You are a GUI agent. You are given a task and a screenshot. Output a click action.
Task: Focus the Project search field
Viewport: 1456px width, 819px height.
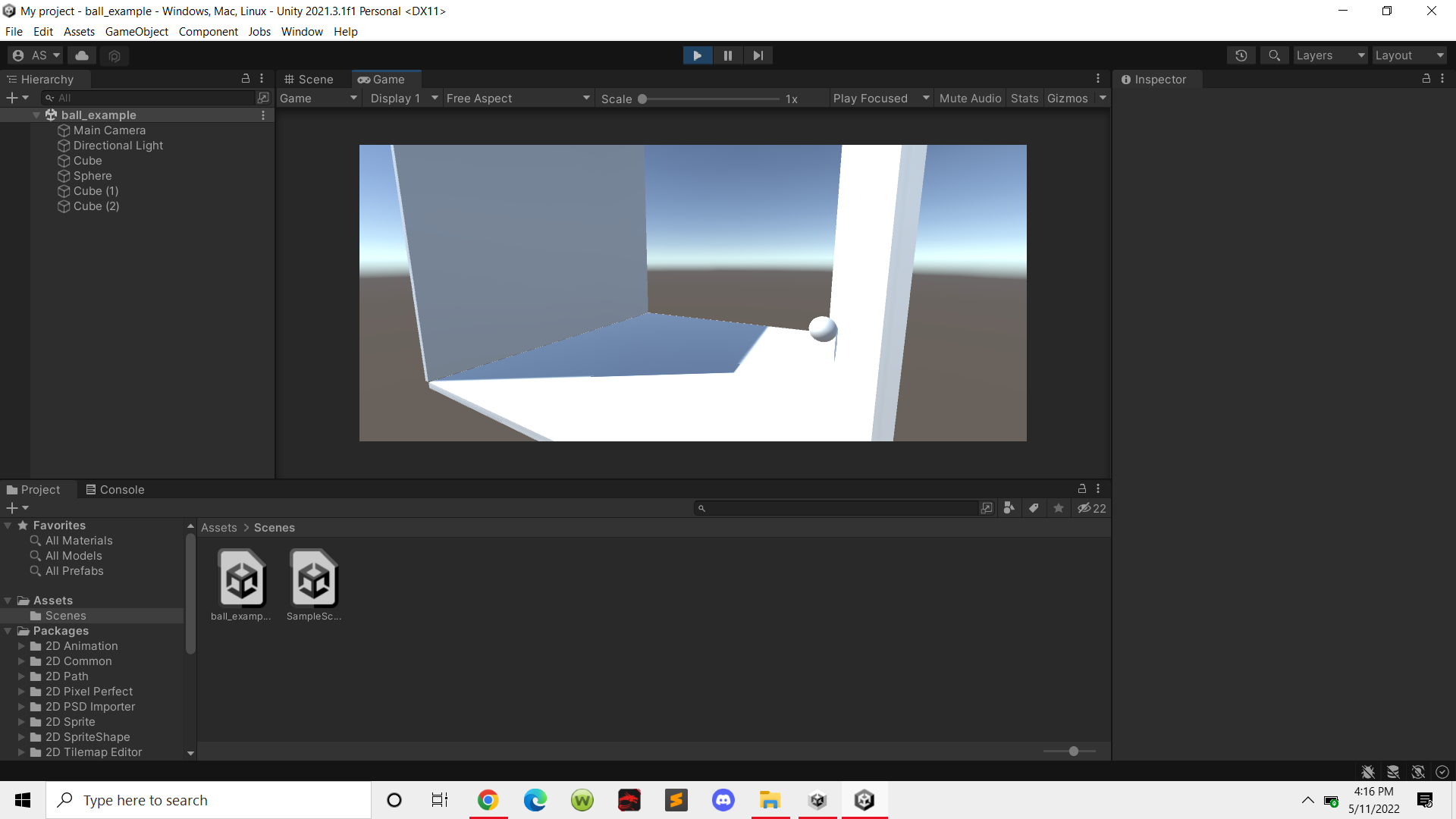pyautogui.click(x=837, y=508)
